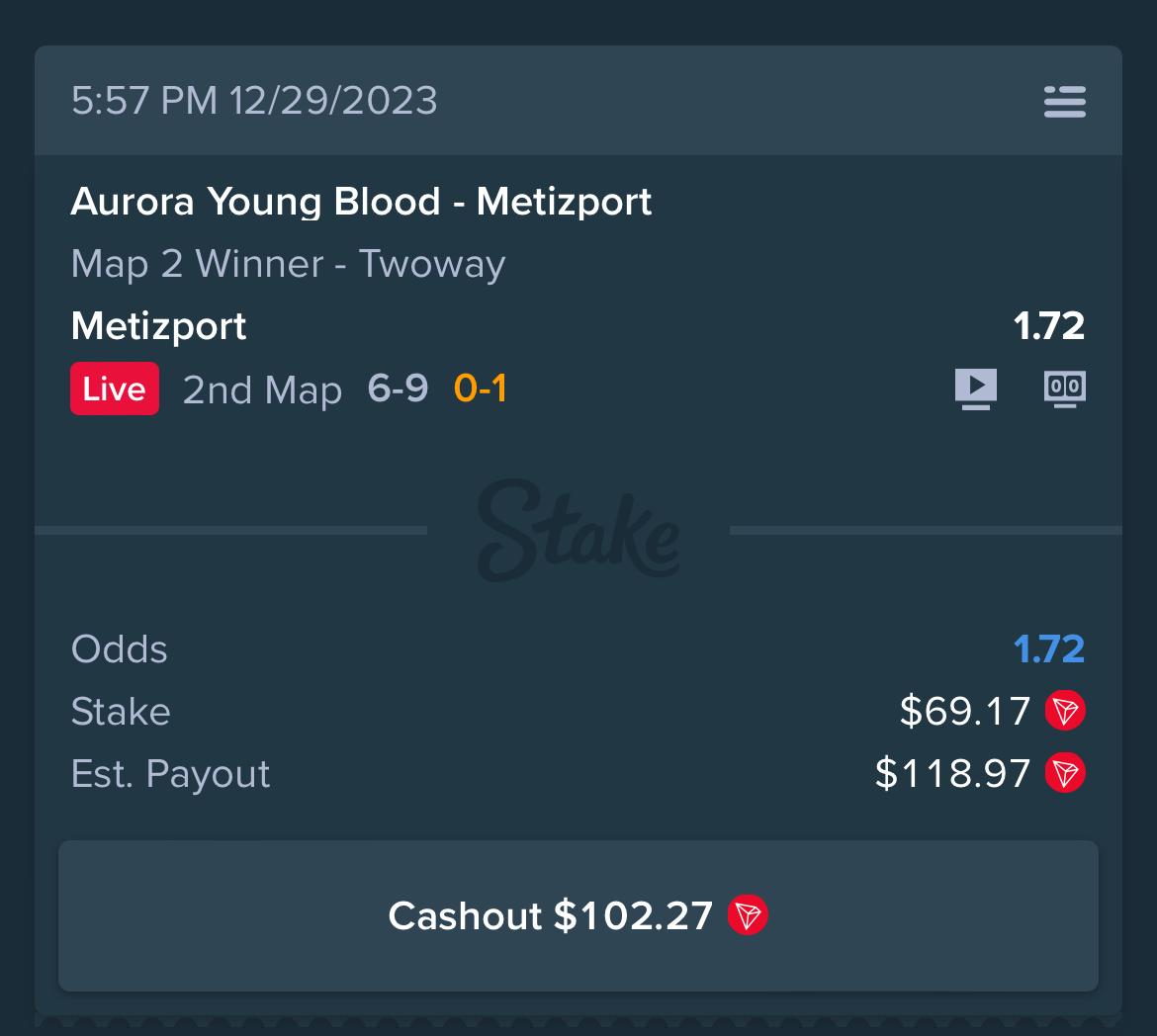Image resolution: width=1157 pixels, height=1036 pixels.
Task: Cashout $102.27 from this bet
Action: 578,915
